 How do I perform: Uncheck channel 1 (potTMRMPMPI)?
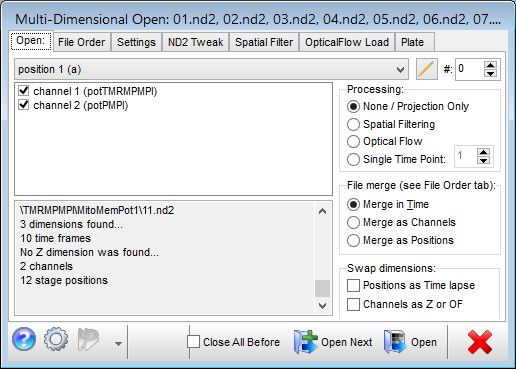click(x=24, y=91)
